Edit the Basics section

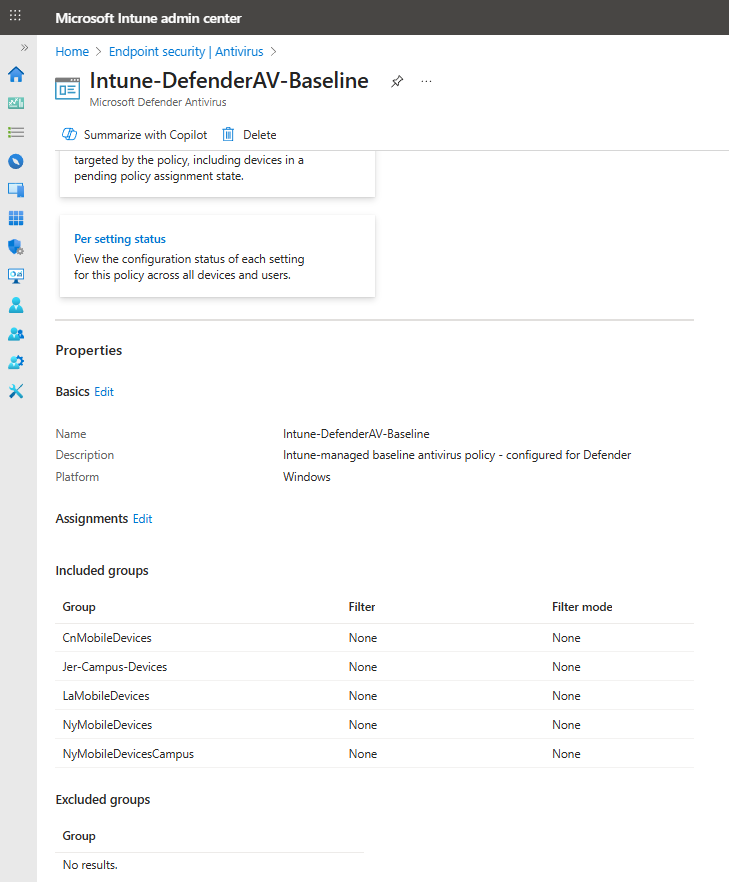click(x=104, y=392)
